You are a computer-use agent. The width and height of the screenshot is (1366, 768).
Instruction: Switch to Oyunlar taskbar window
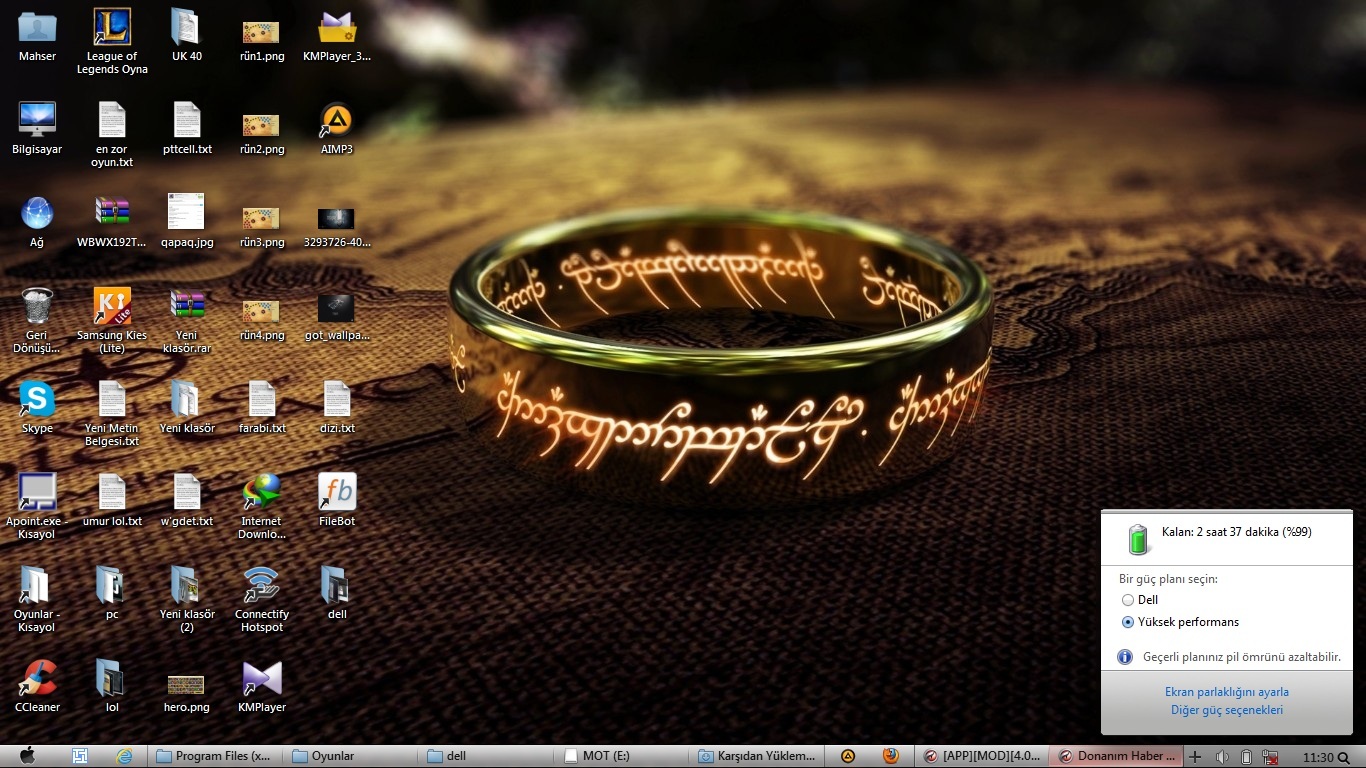pyautogui.click(x=350, y=756)
